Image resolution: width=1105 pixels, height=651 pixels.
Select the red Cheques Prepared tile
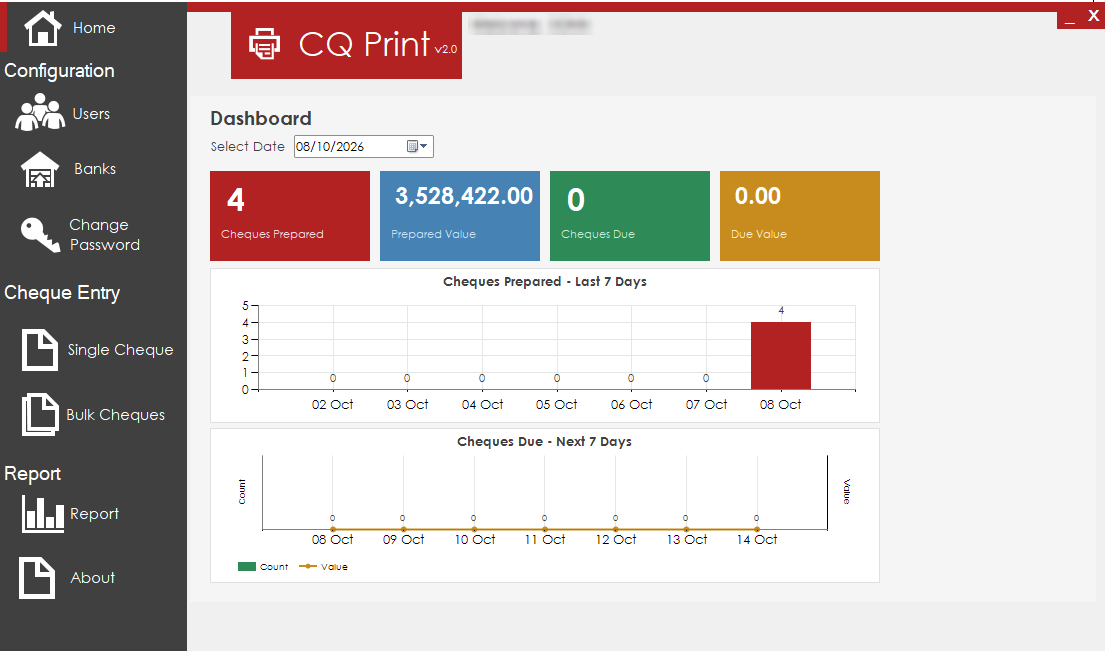tap(290, 216)
